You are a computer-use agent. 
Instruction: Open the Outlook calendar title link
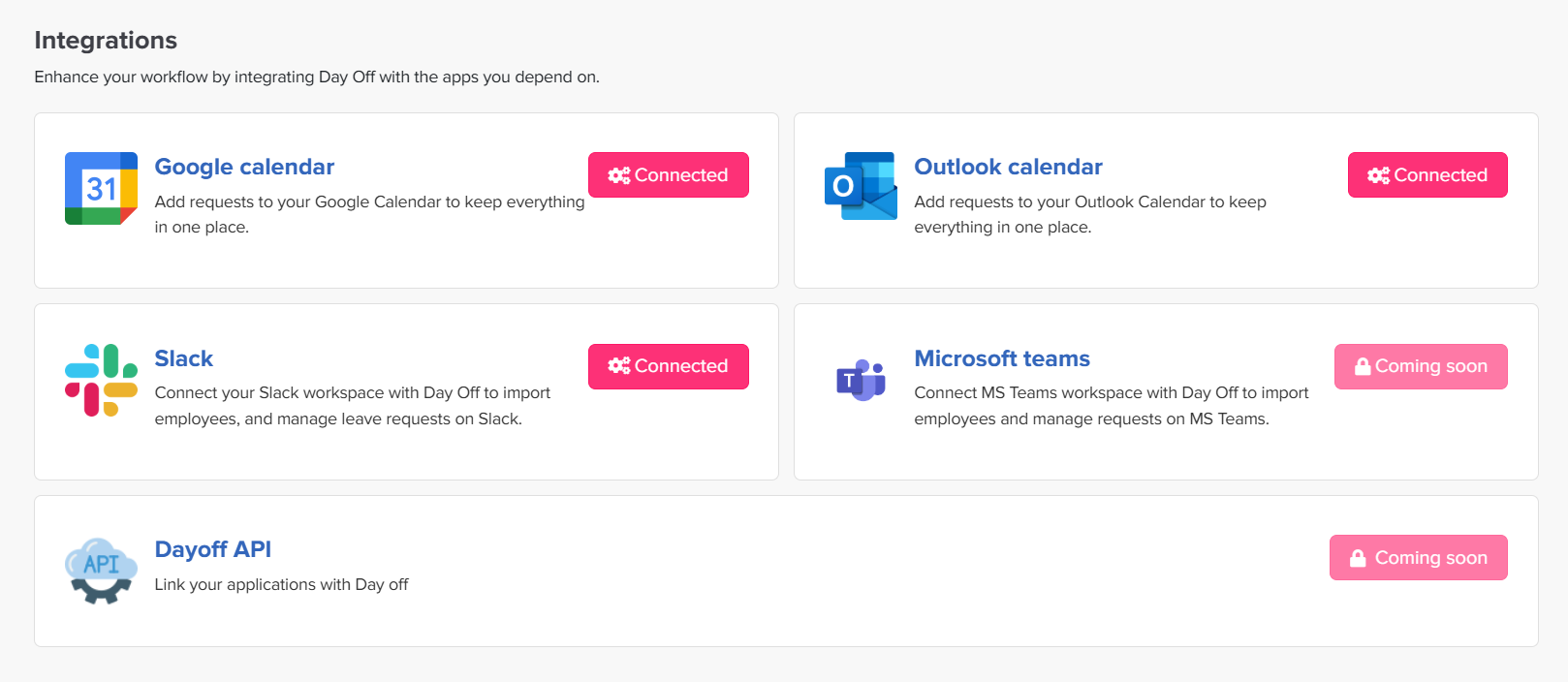point(1008,167)
